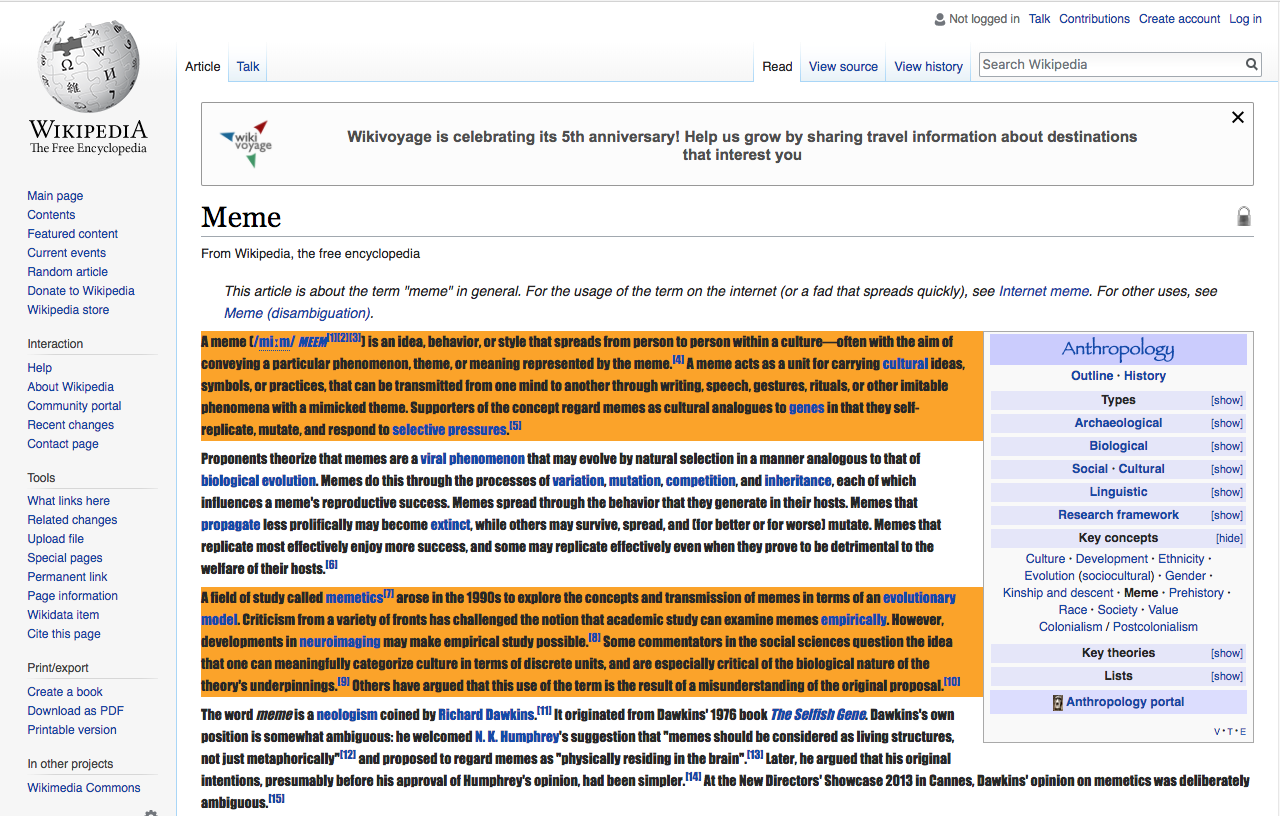Open Community portal link
Viewport: 1280px width, 816px height.
(74, 406)
